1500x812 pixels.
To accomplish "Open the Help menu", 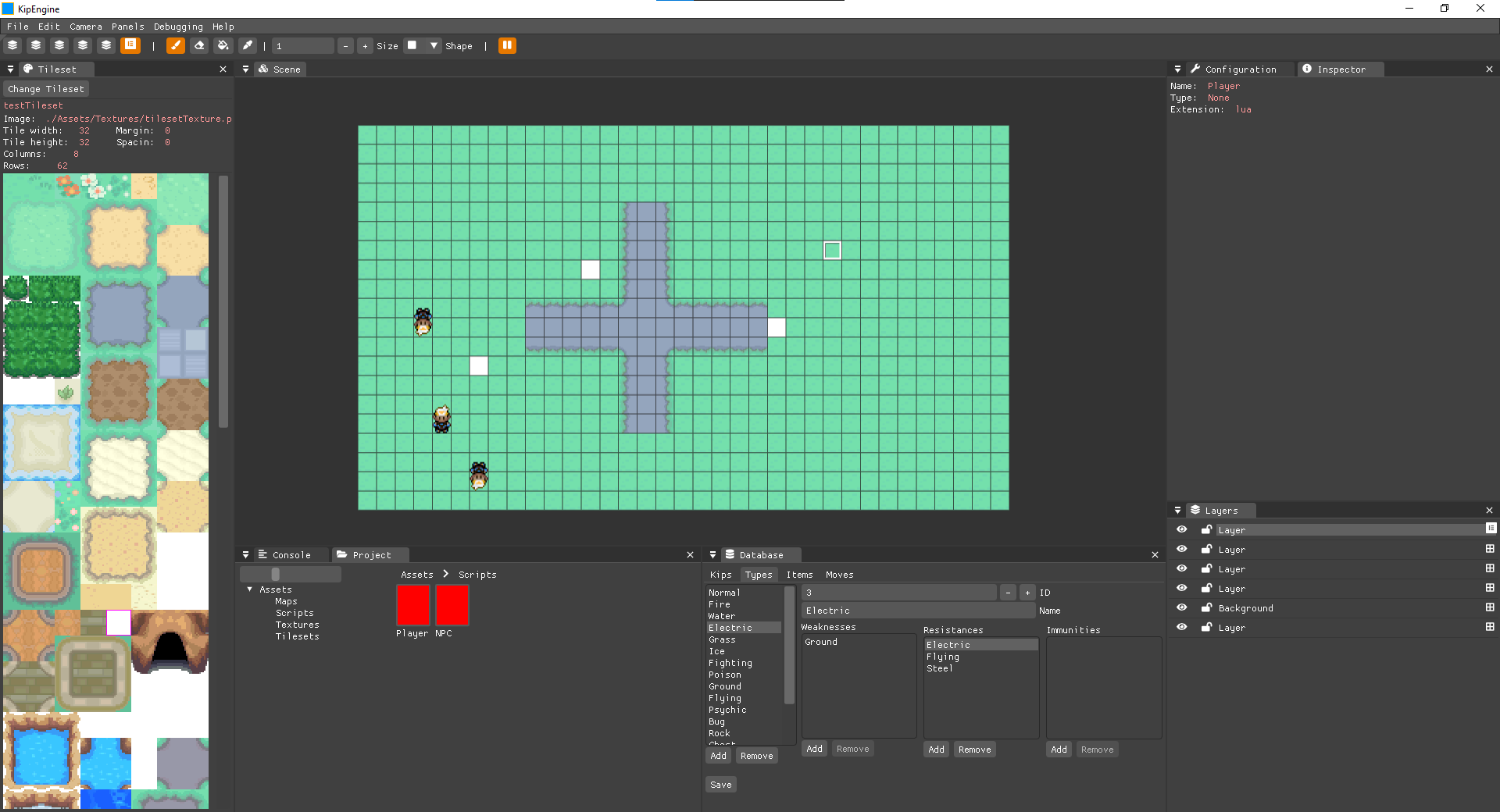I will click(x=223, y=27).
